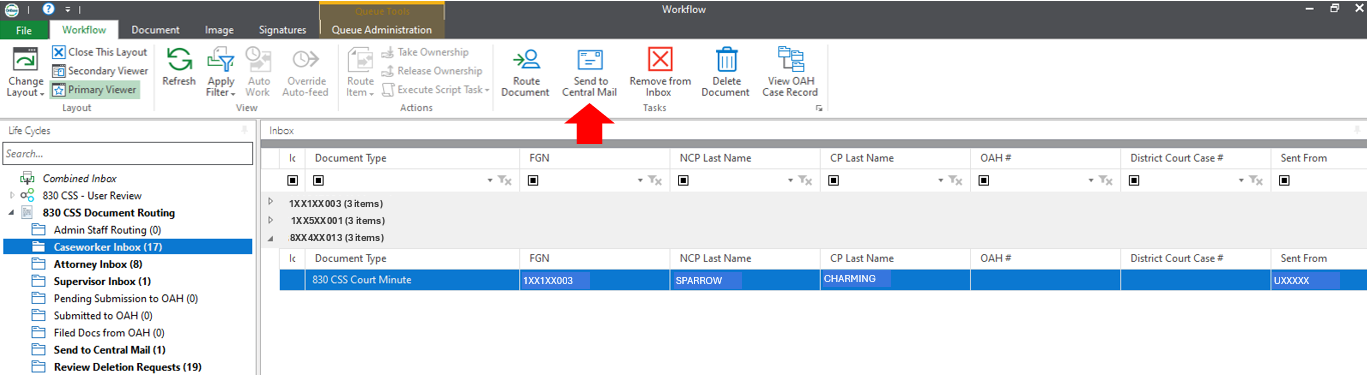1367x377 pixels.
Task: Open Supervisor Inbox queue
Action: pyautogui.click(x=102, y=281)
